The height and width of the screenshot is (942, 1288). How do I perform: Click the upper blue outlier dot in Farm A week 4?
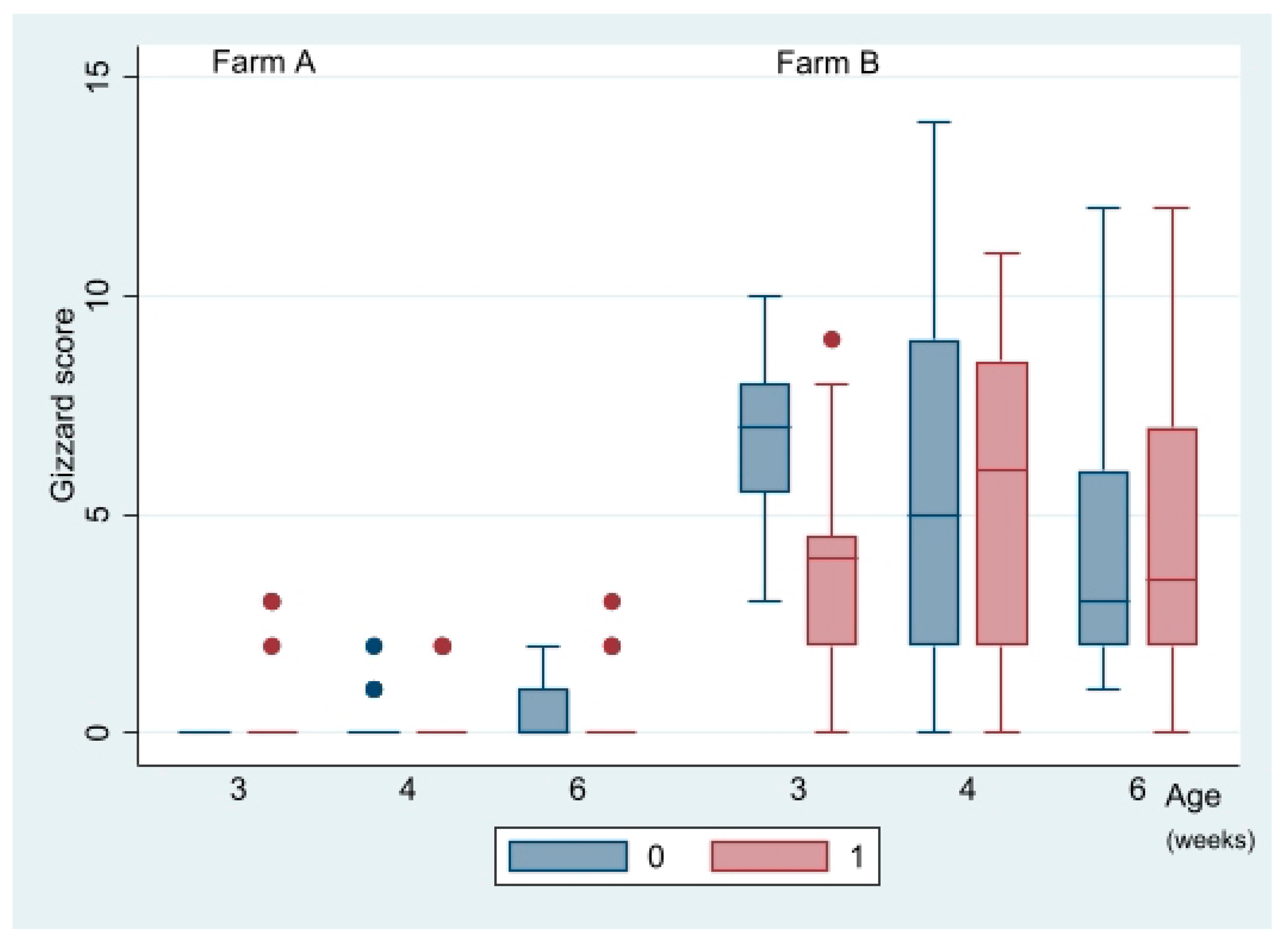point(374,646)
